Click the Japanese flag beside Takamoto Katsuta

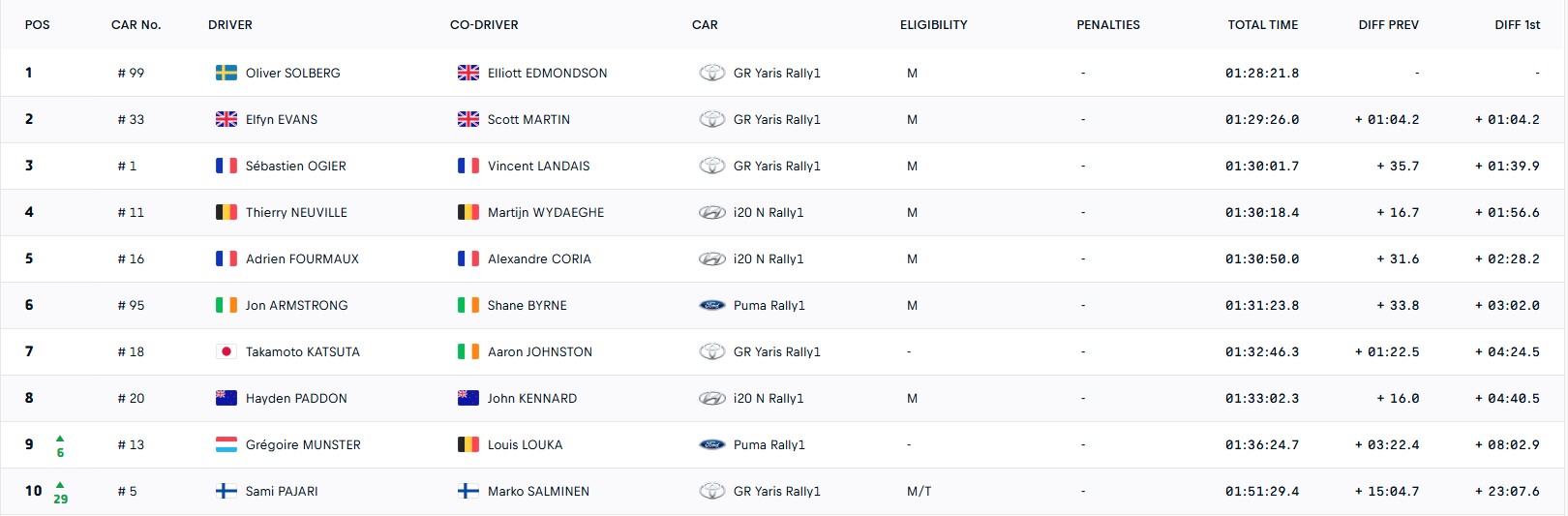[x=226, y=351]
